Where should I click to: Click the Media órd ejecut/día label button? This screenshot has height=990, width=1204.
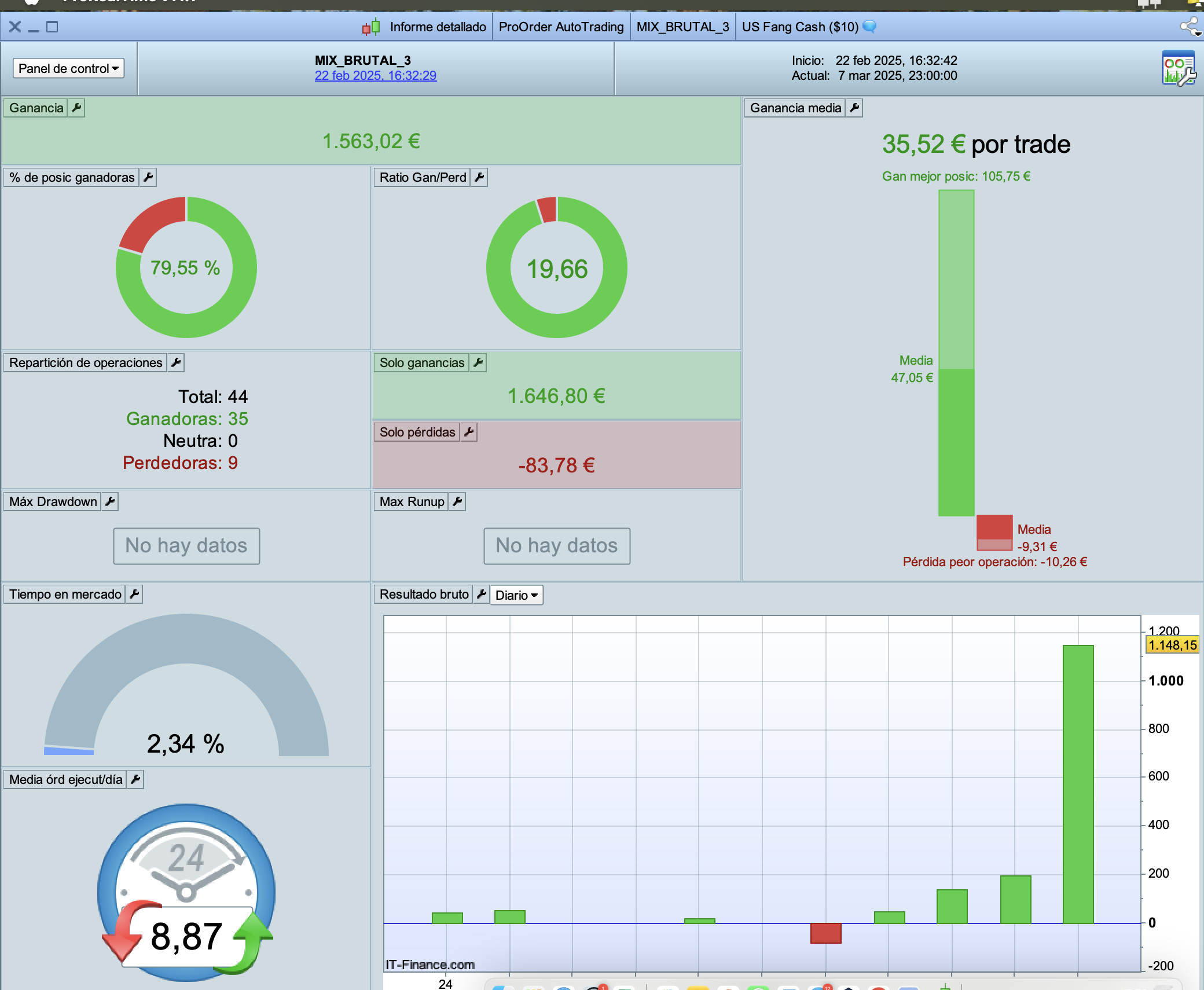65,779
